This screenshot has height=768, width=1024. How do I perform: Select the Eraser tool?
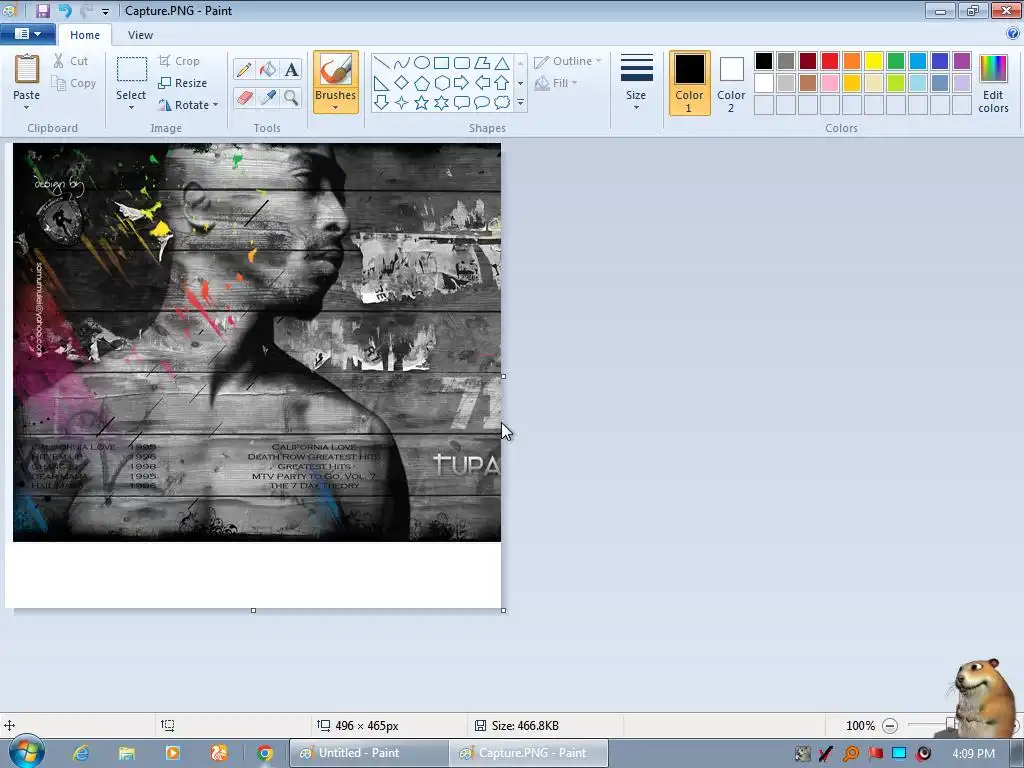(x=244, y=98)
